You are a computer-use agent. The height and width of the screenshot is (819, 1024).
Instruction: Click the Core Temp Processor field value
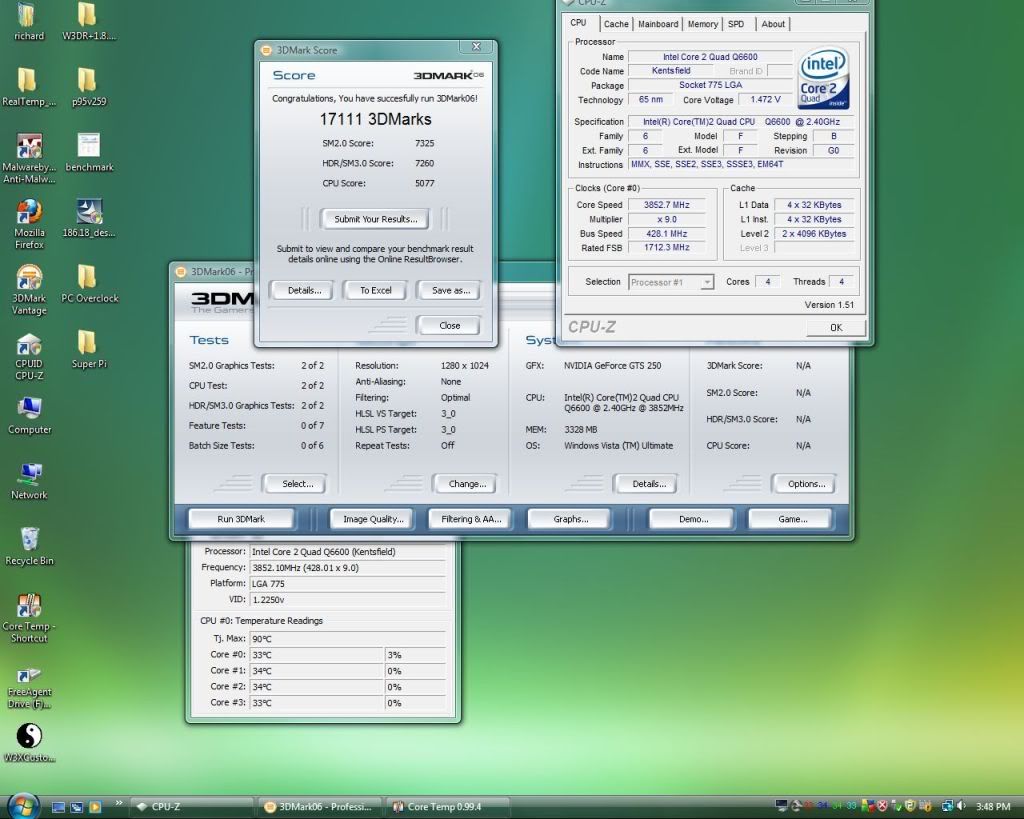click(x=347, y=552)
